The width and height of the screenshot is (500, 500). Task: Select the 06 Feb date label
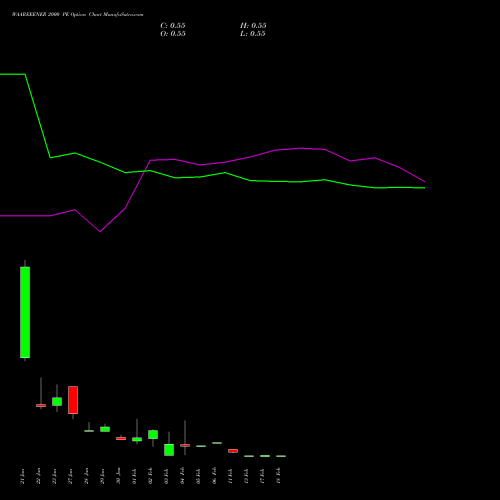pos(215,476)
